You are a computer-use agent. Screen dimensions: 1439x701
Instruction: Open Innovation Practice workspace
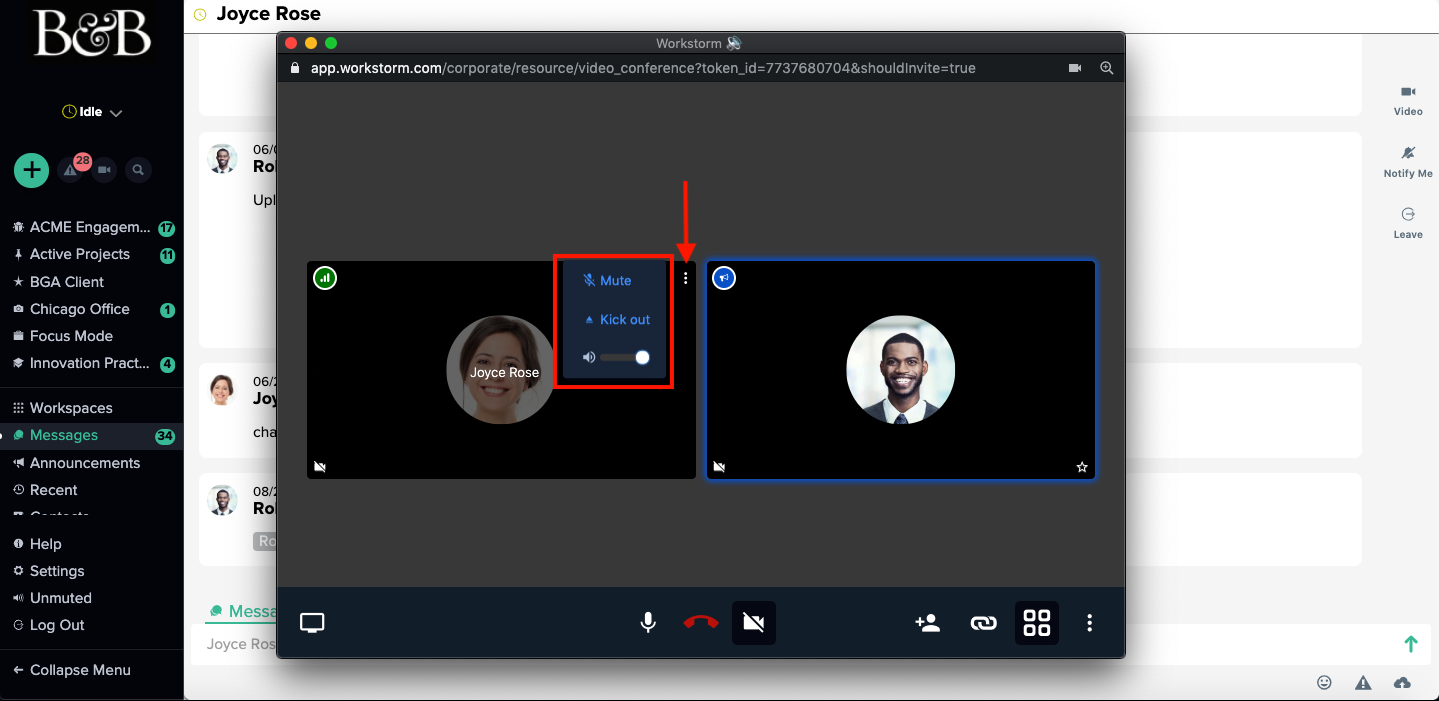click(90, 363)
